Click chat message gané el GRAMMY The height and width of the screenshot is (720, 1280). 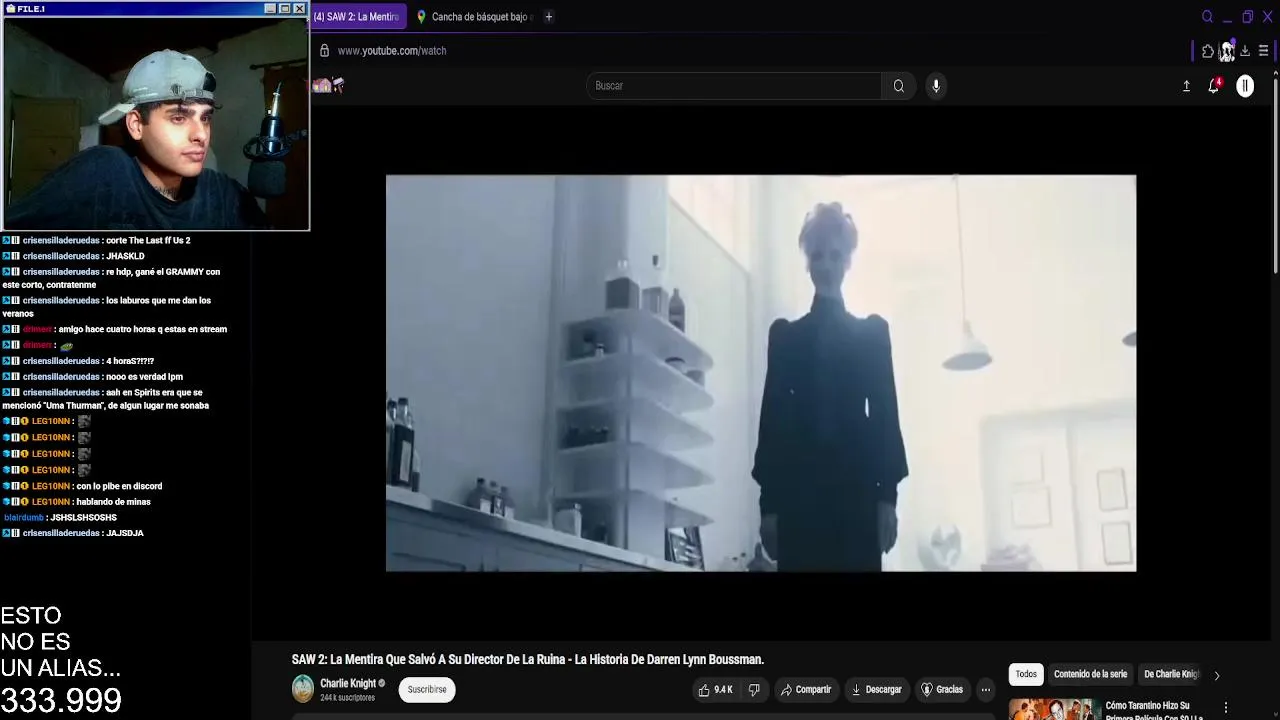(x=111, y=278)
